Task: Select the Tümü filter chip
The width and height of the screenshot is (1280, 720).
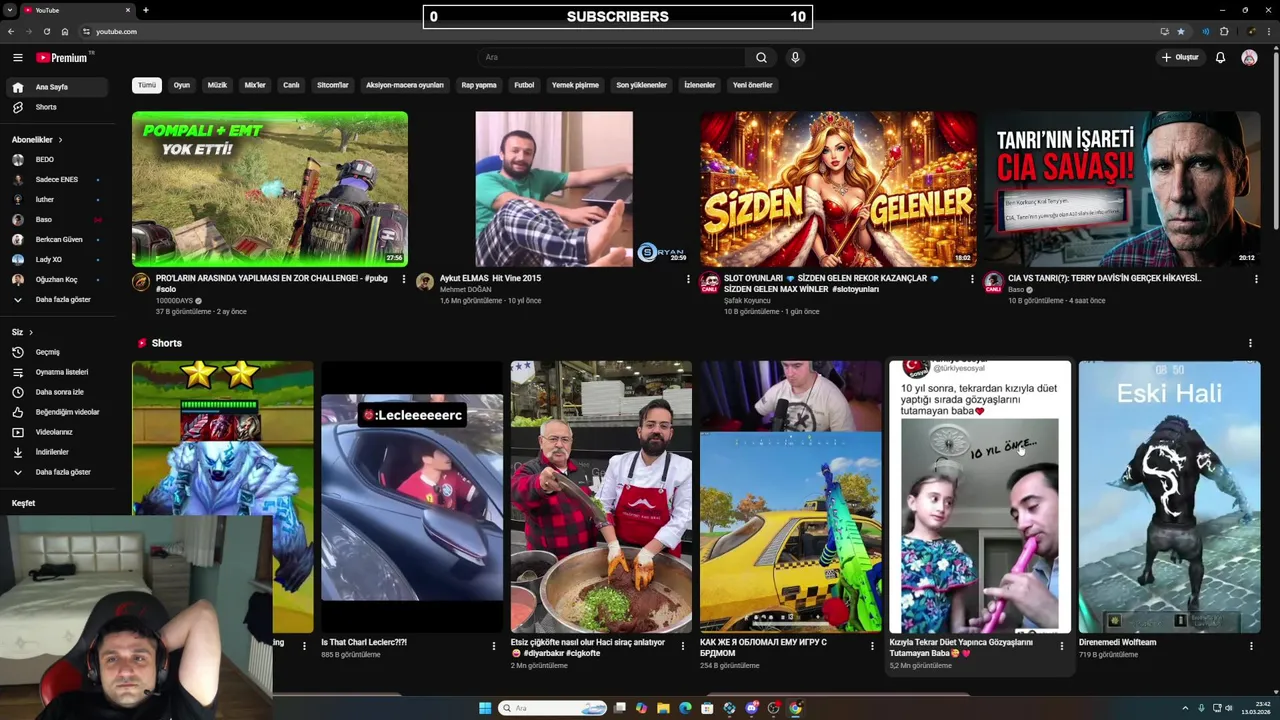Action: tap(147, 85)
